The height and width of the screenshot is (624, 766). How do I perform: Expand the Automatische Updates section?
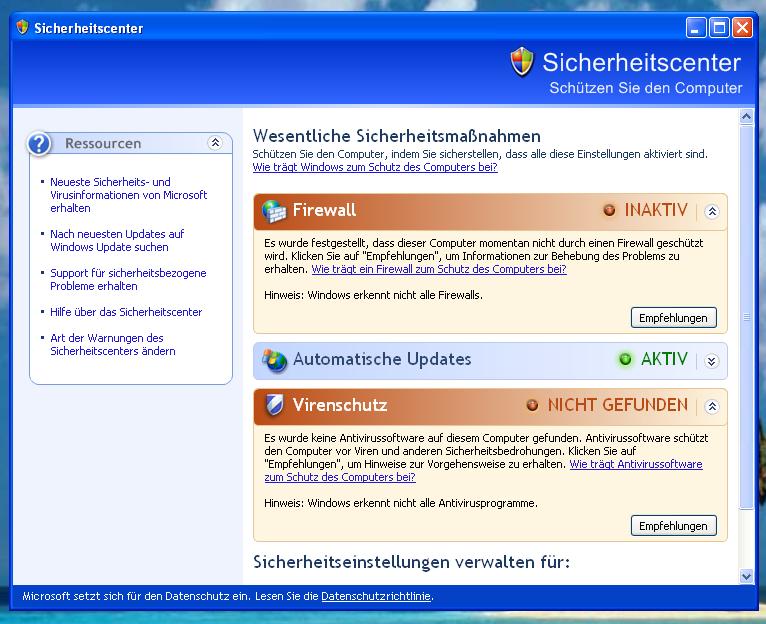(x=712, y=361)
